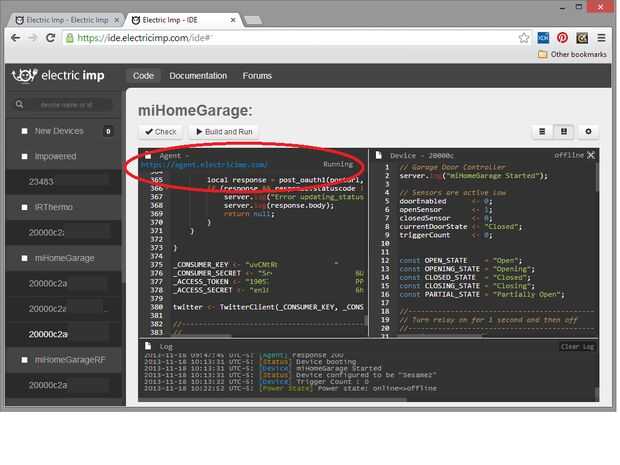Open a new browser tab
The image size is (620, 465).
(x=253, y=20)
